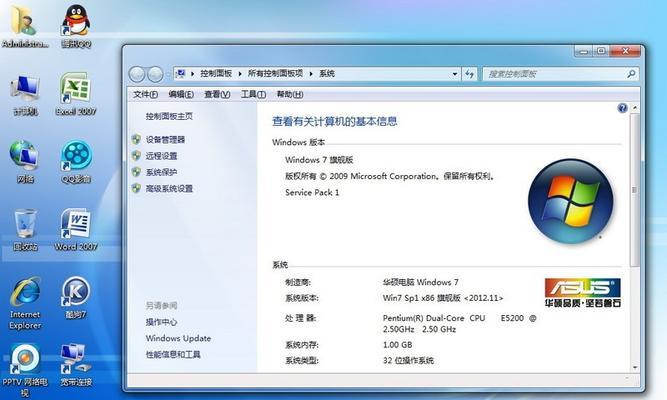Open the 宽带连接 broadband shortcut

tap(76, 365)
